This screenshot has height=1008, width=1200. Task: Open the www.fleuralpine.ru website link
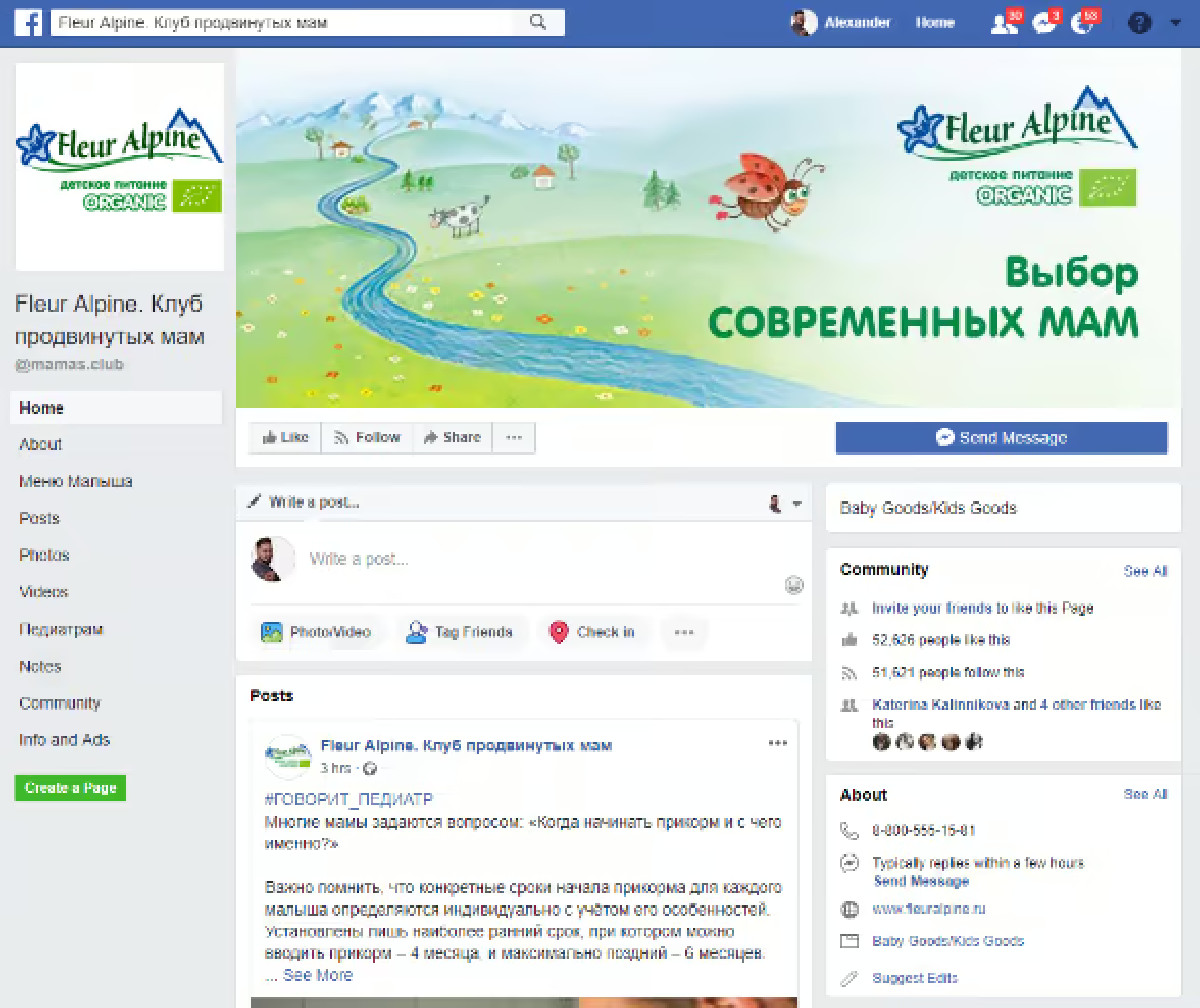(x=929, y=910)
